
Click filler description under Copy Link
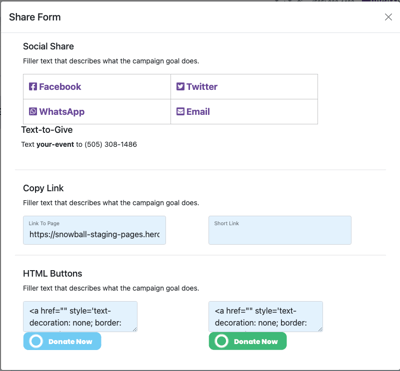click(111, 203)
